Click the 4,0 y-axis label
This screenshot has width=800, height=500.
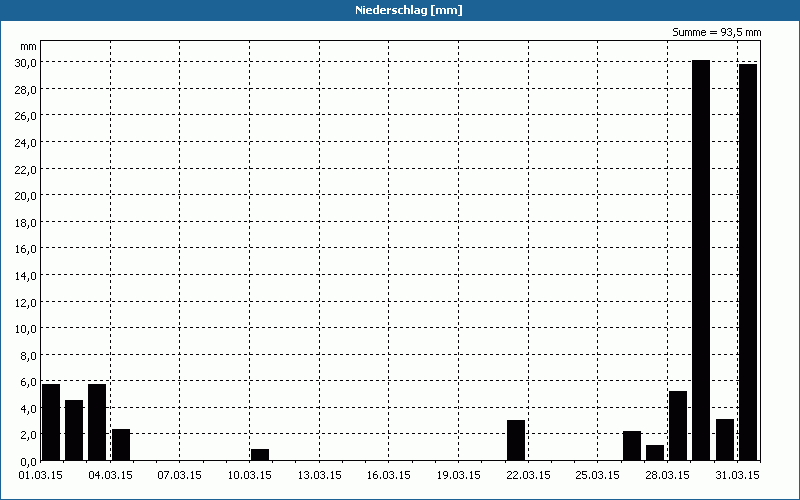(28, 409)
